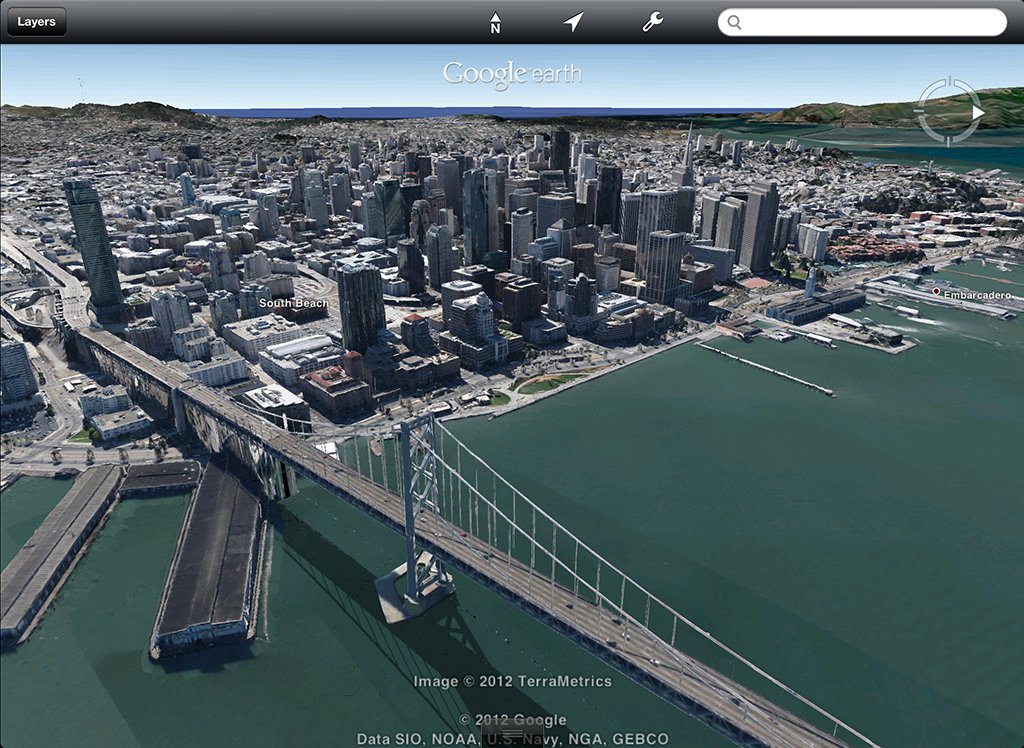Click the look-around compass ring control
Viewport: 1024px width, 748px height.
pyautogui.click(x=950, y=112)
